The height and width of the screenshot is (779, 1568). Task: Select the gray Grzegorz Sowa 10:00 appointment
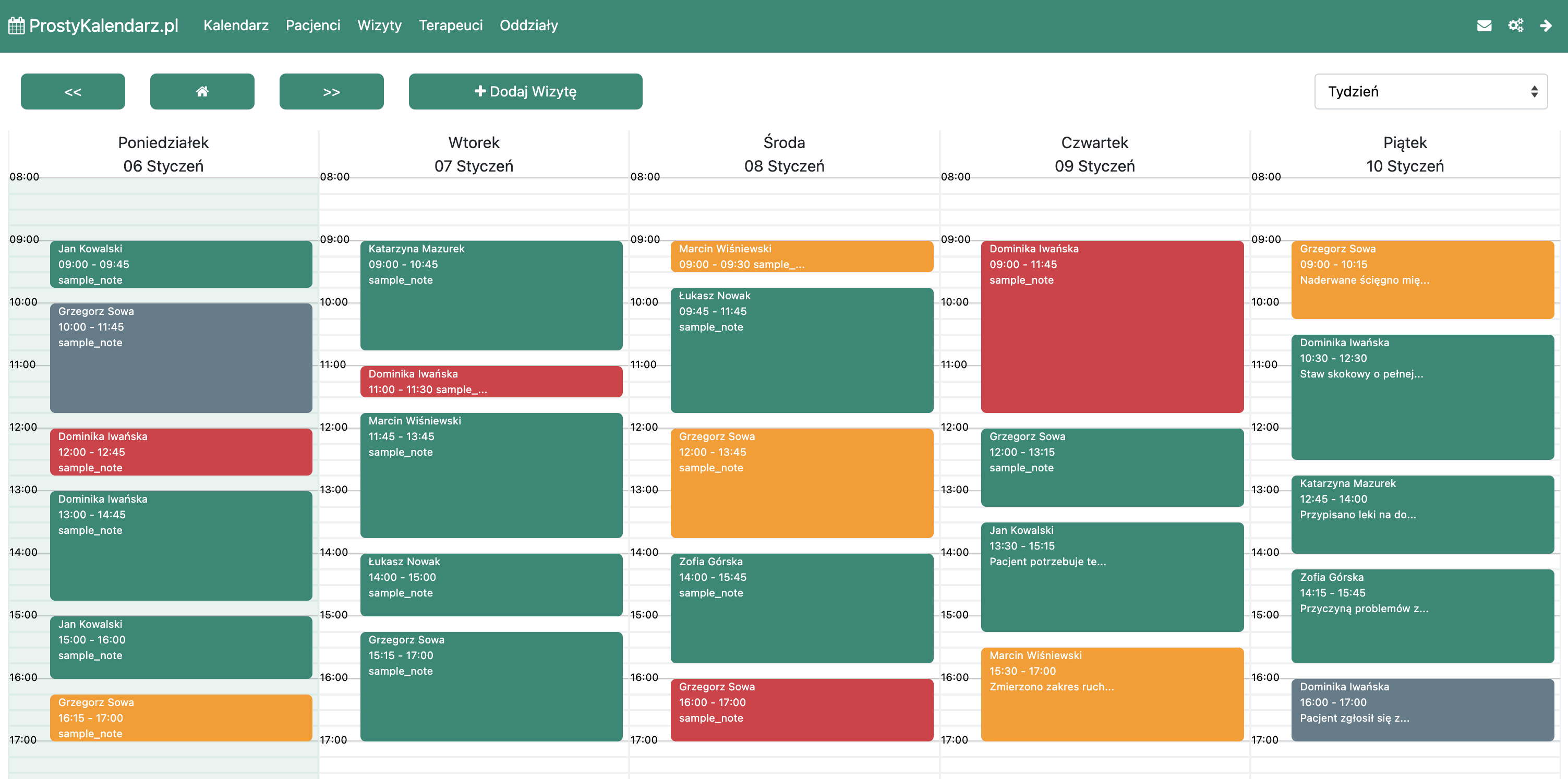coord(181,358)
